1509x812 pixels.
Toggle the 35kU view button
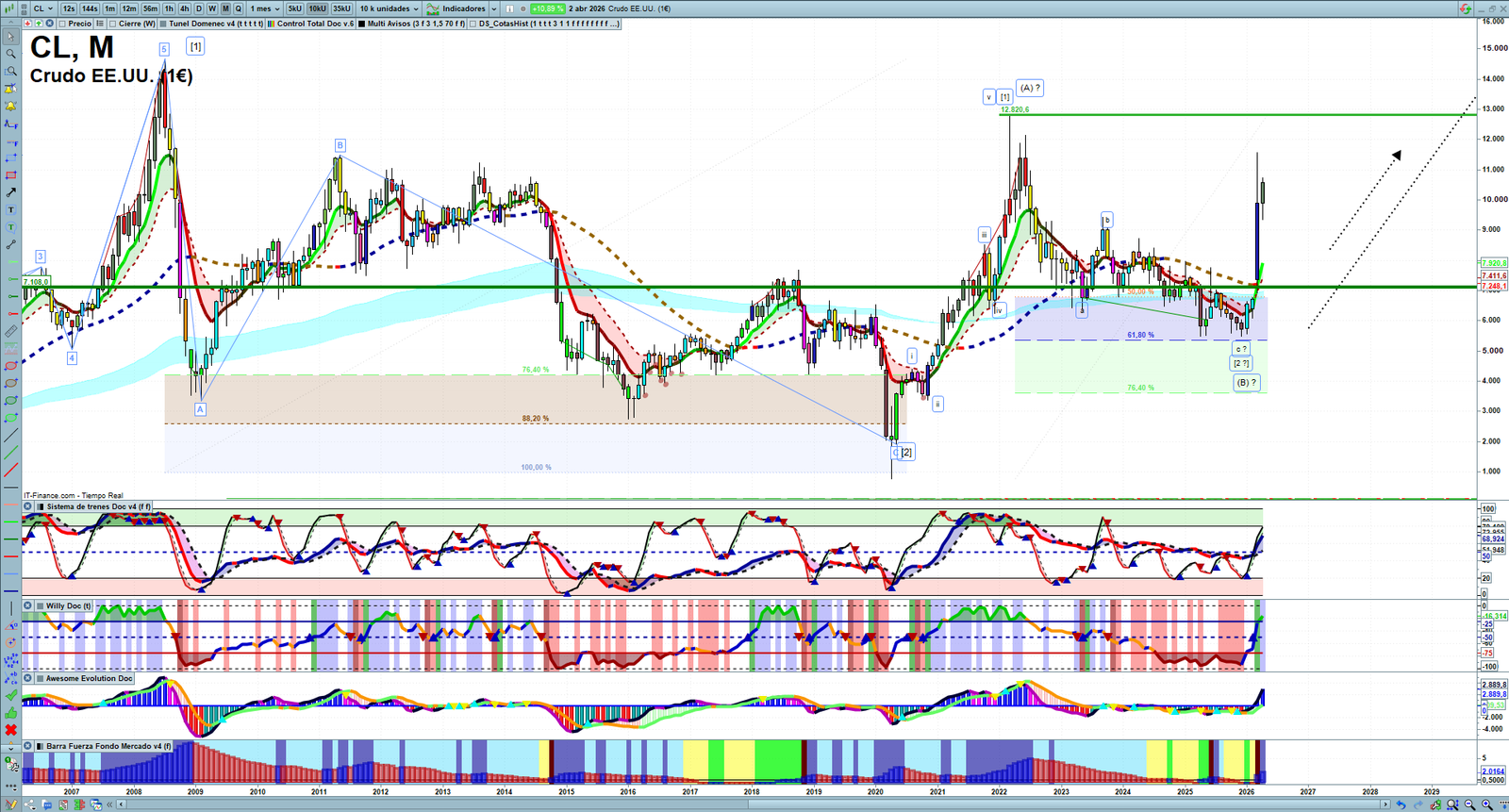(x=341, y=8)
